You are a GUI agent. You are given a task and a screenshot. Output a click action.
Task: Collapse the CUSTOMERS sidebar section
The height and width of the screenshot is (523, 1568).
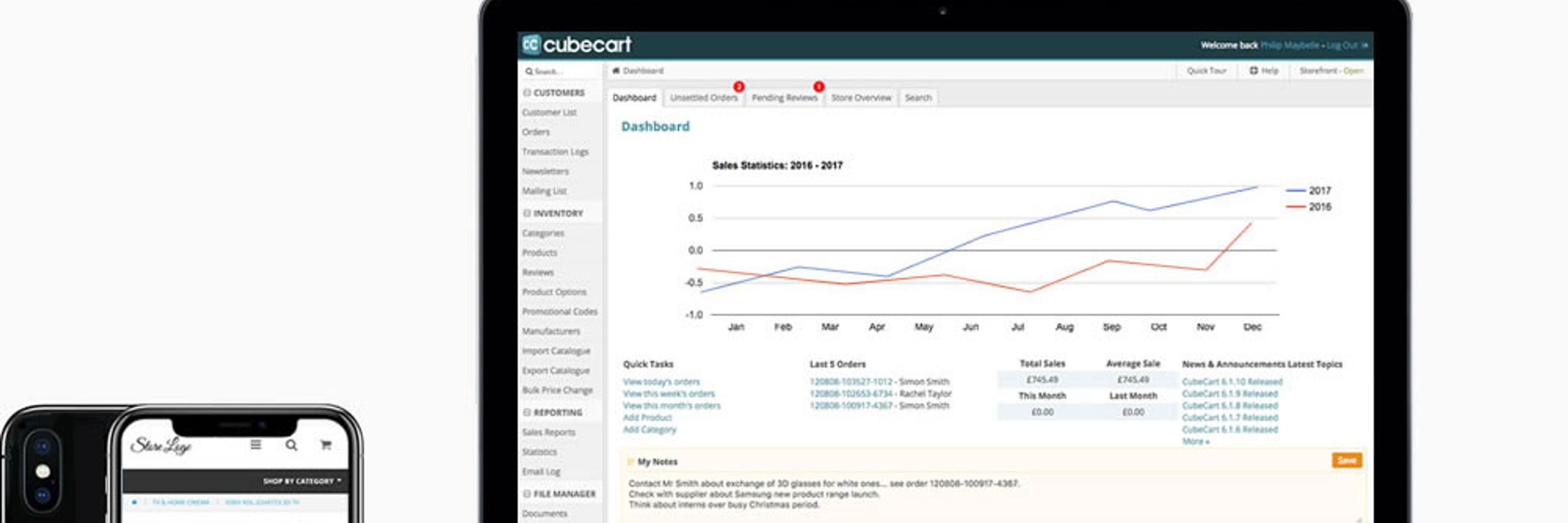click(x=527, y=93)
